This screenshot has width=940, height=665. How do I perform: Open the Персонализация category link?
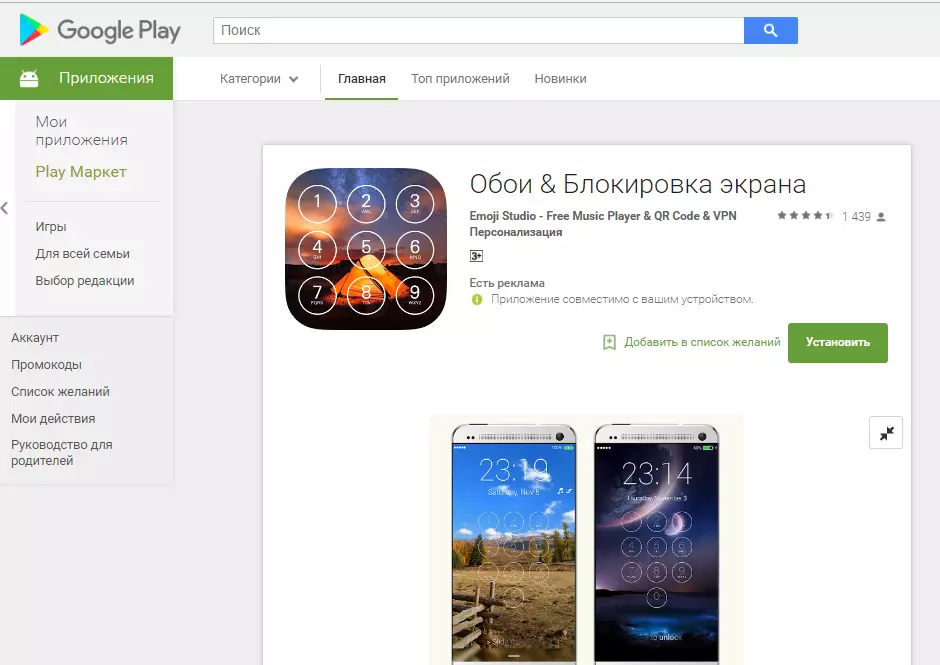pyautogui.click(x=516, y=232)
